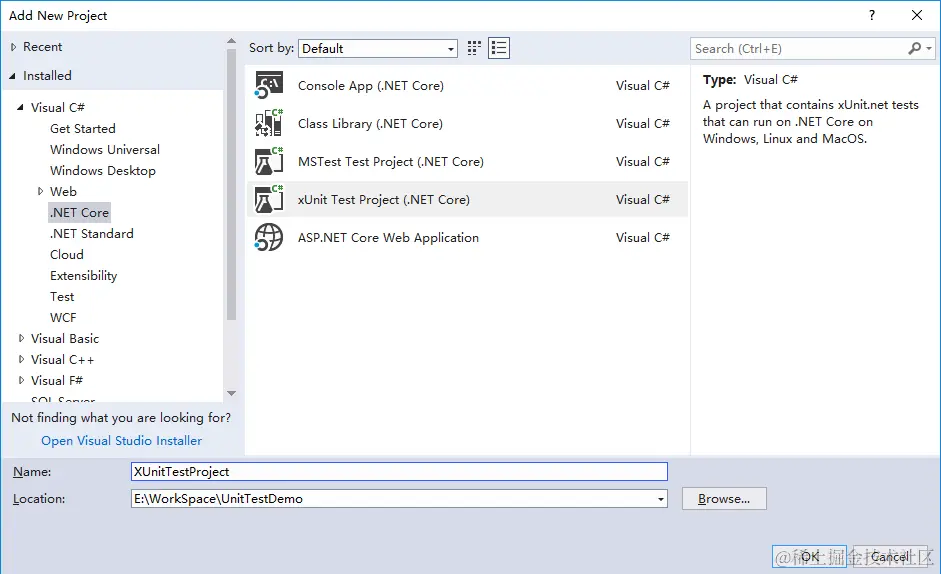Click the ASP.NET Core Web Application globe icon
This screenshot has width=941, height=574.
[x=268, y=237]
